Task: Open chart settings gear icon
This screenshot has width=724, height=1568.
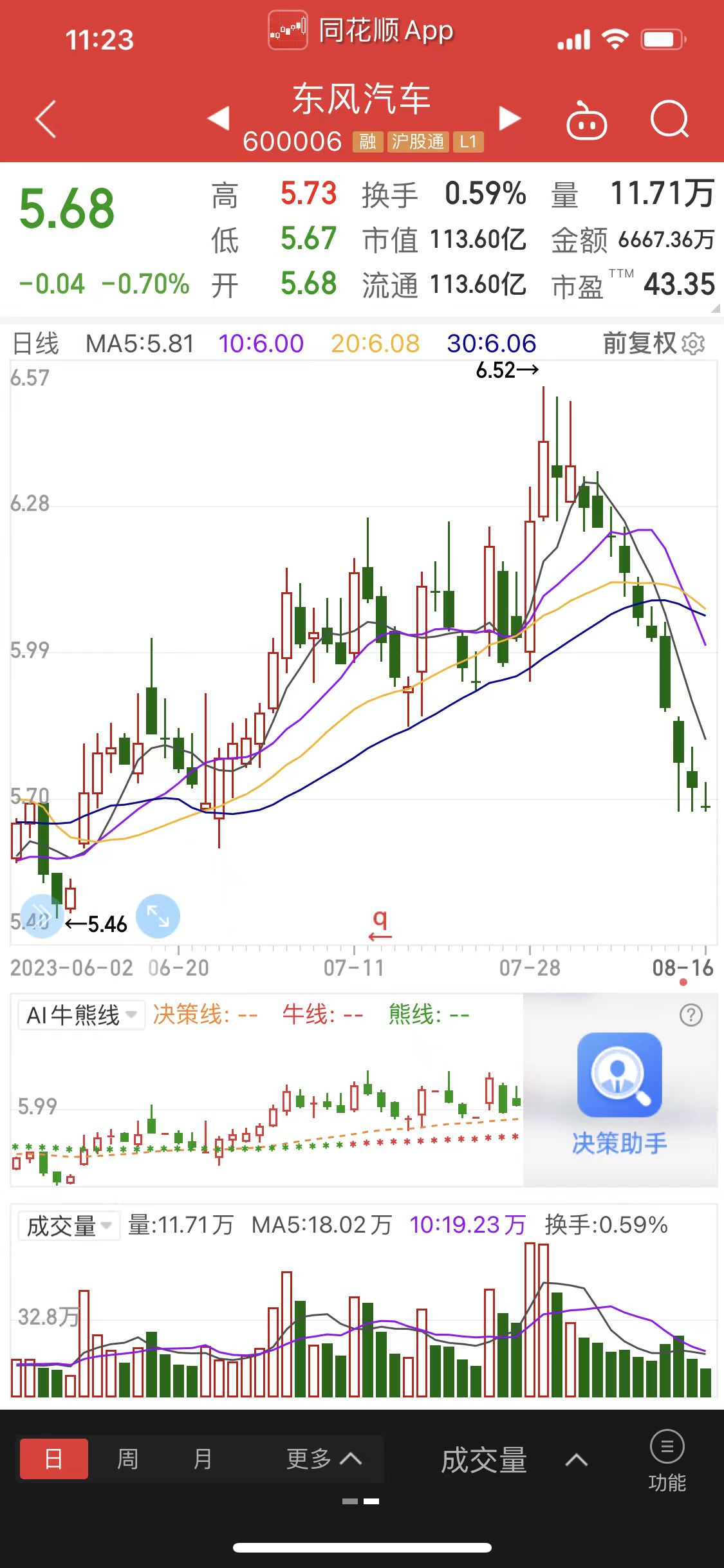Action: coord(693,344)
